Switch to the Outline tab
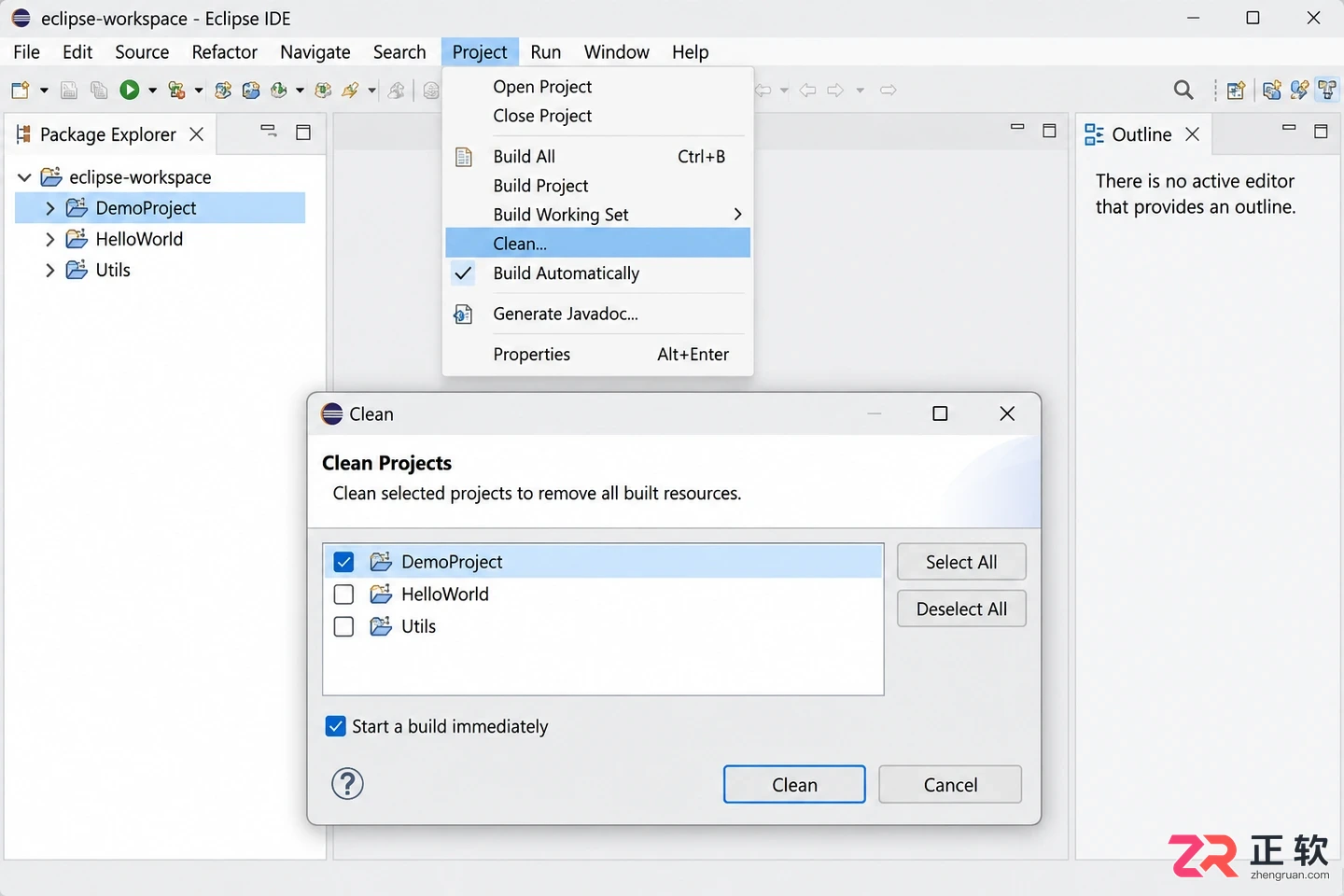This screenshot has height=896, width=1344. click(x=1141, y=134)
